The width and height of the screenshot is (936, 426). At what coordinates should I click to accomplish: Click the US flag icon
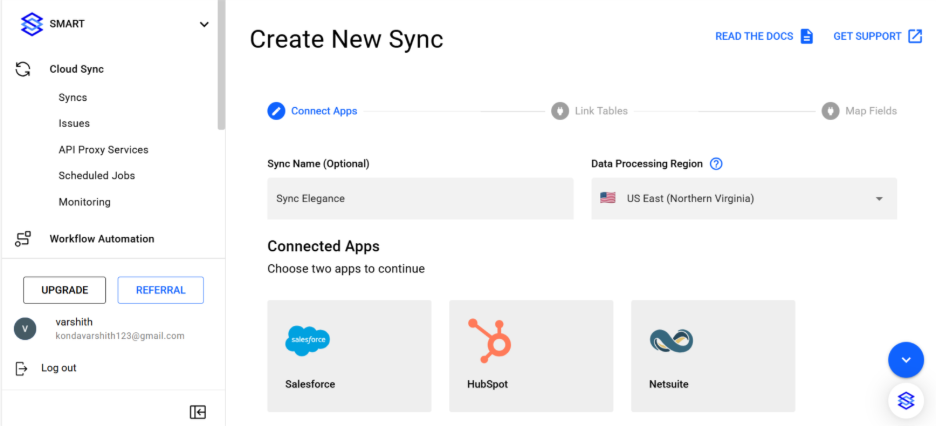pyautogui.click(x=608, y=199)
